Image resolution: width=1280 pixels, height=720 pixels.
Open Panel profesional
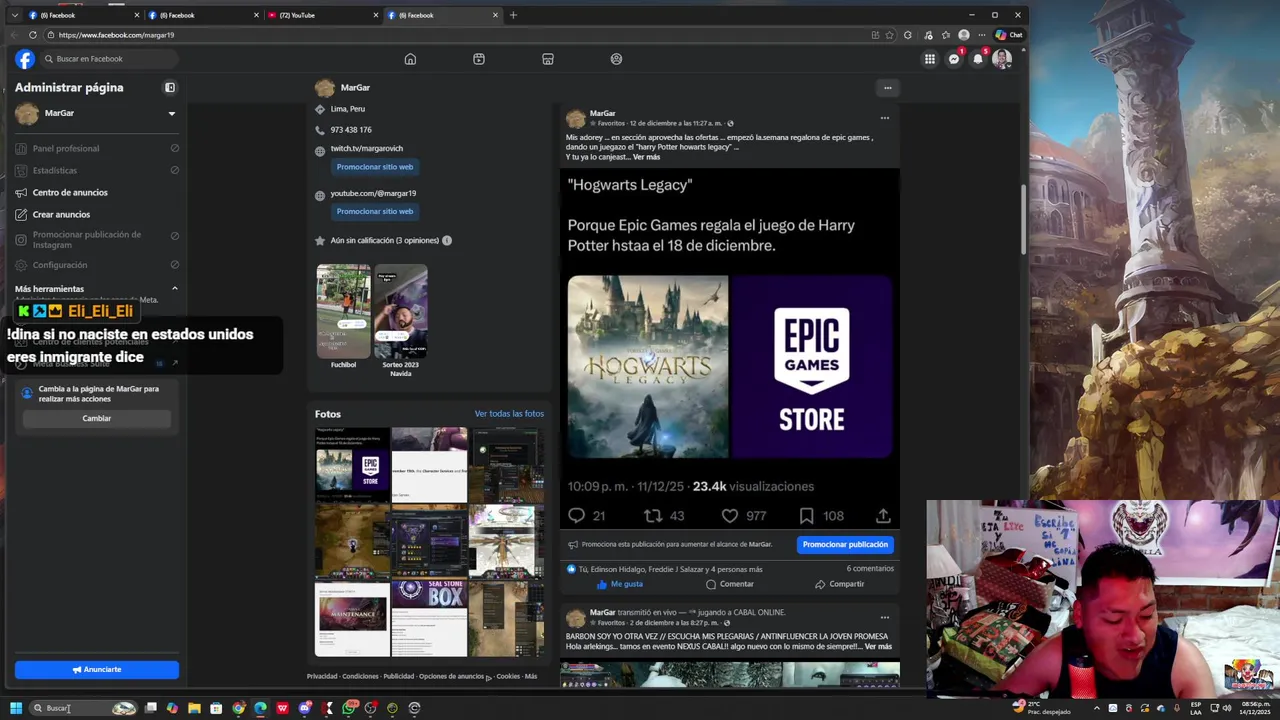pyautogui.click(x=66, y=149)
